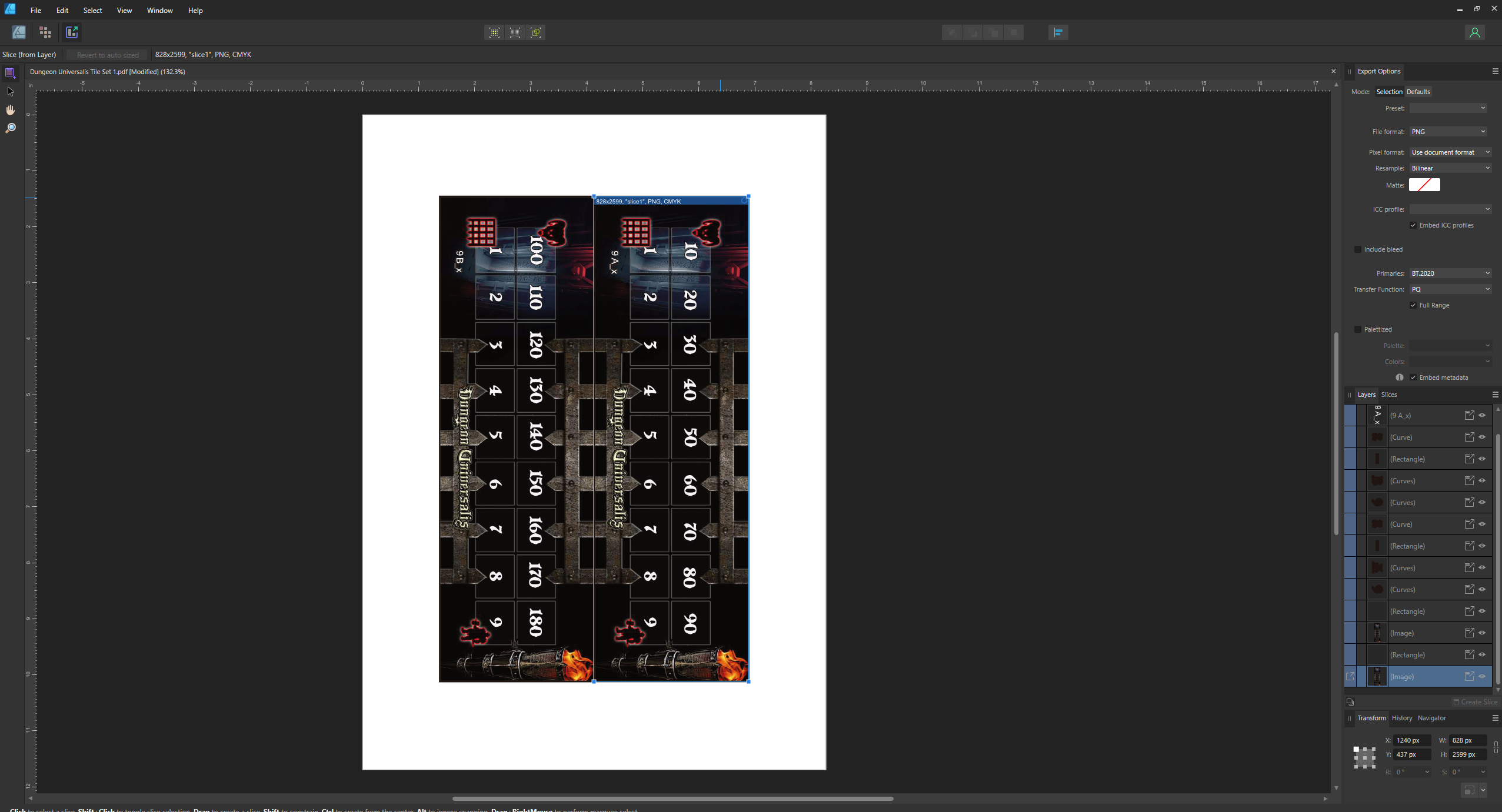Open the File menu
1502x812 pixels.
click(x=36, y=10)
